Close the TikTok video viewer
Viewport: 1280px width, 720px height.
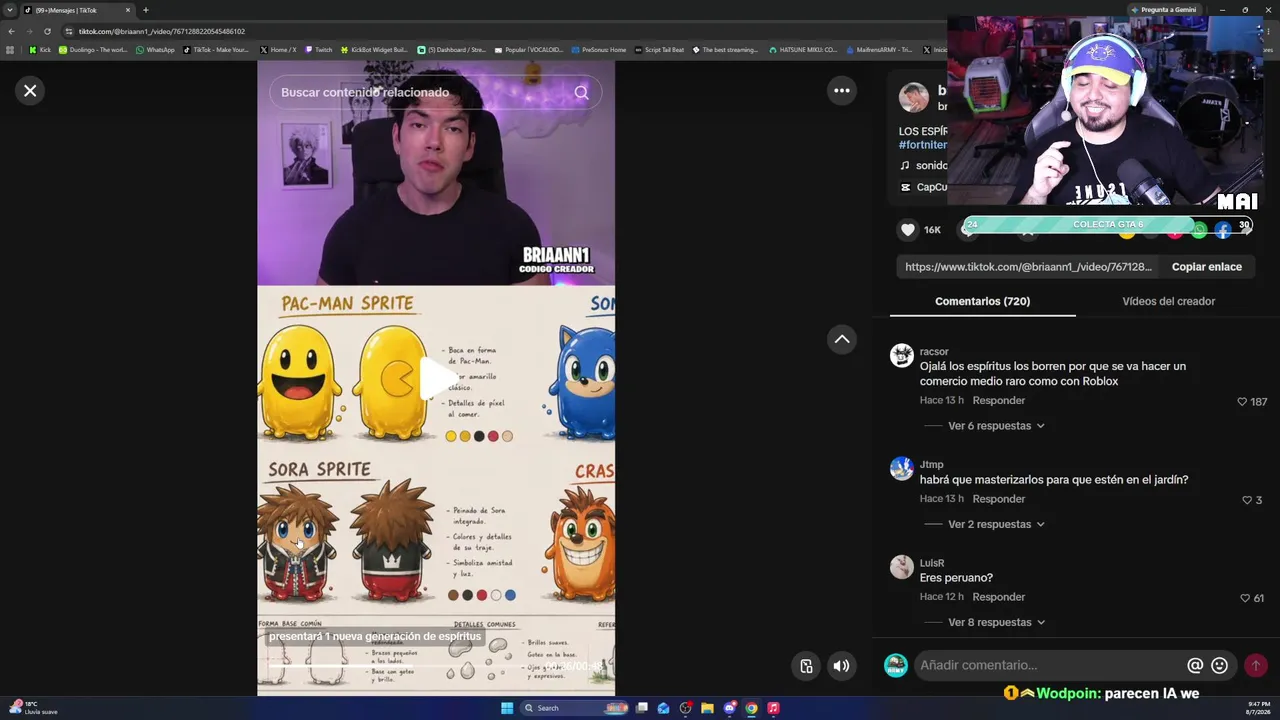[30, 91]
